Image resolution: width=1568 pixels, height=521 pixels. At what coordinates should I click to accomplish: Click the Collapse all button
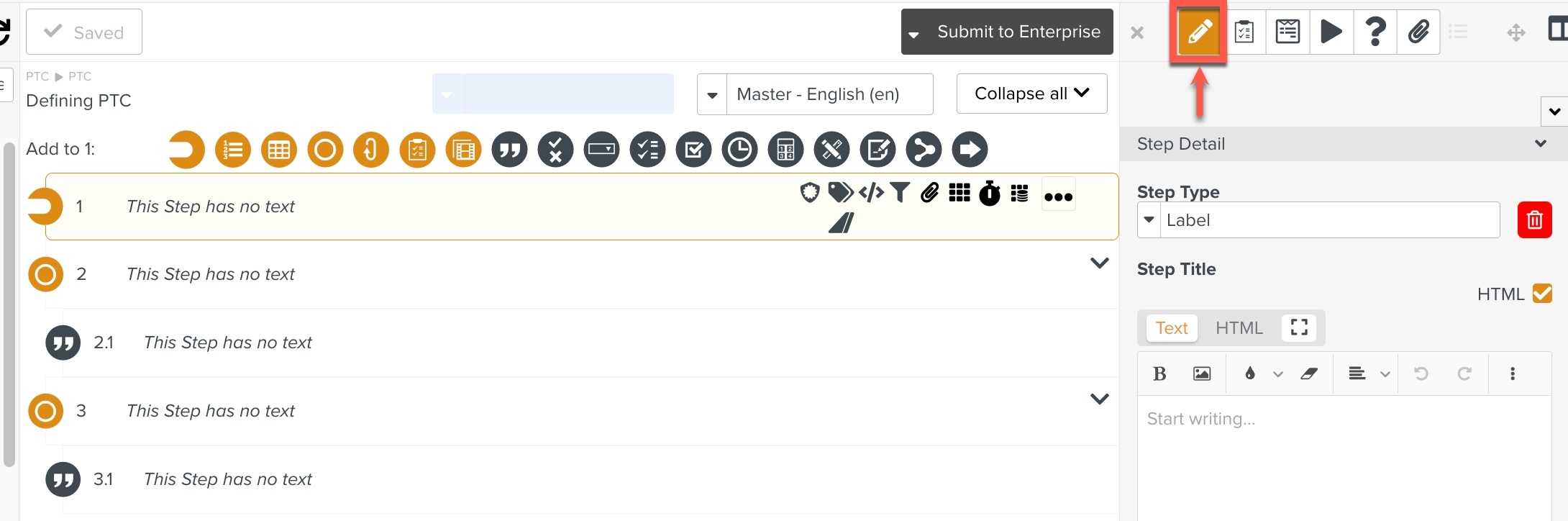1031,94
